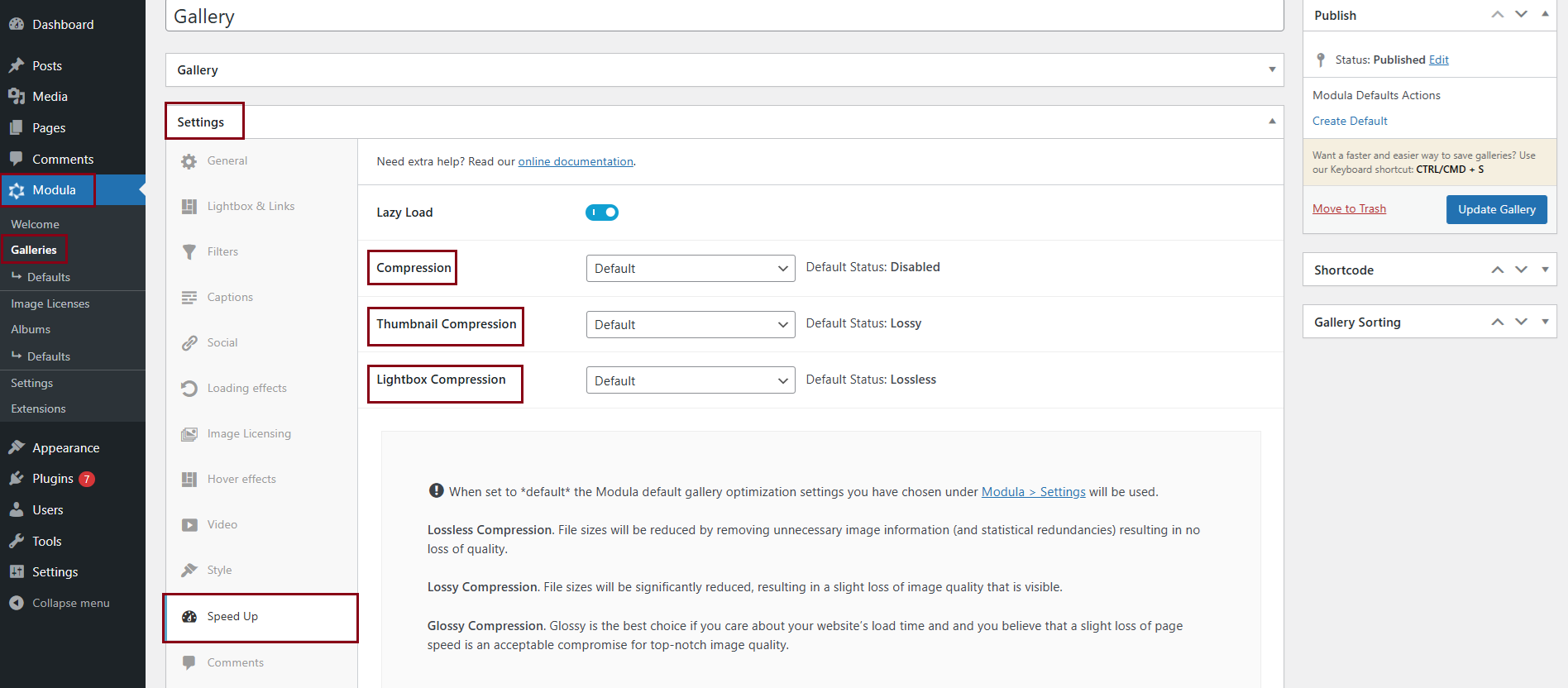
Task: Open Video settings play icon
Action: coord(189,525)
